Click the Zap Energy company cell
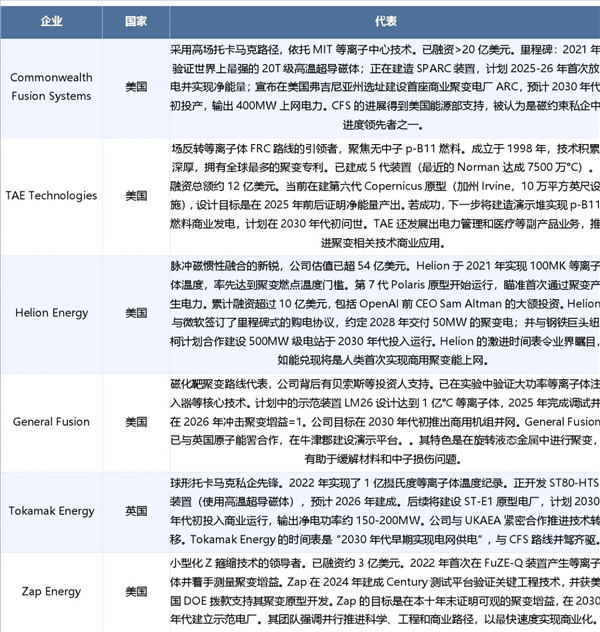The height and width of the screenshot is (632, 600). click(x=51, y=592)
